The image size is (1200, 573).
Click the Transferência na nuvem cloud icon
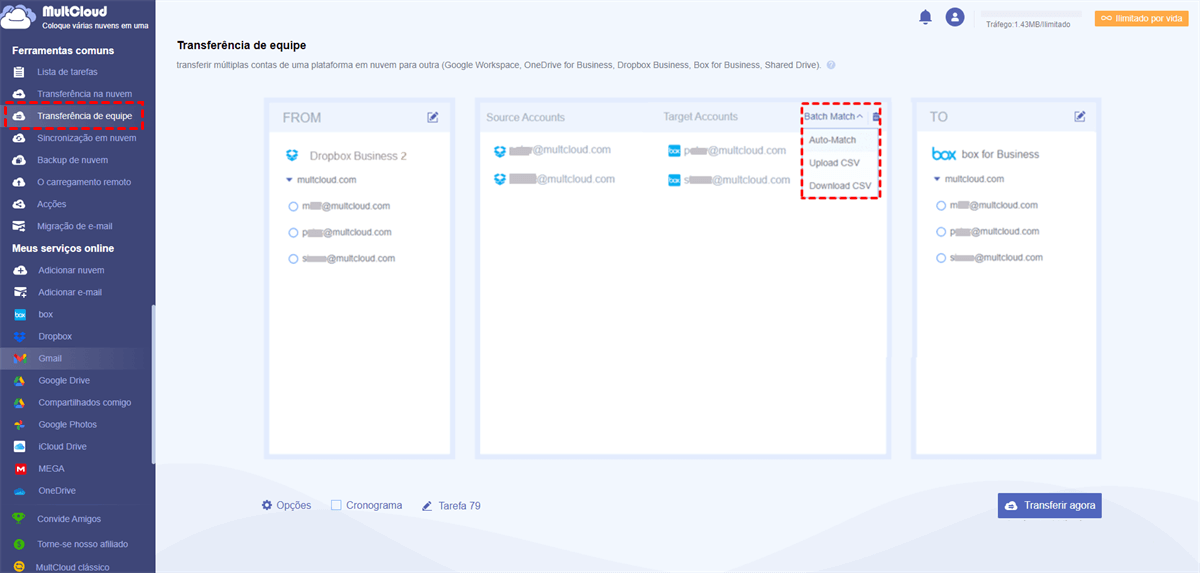(x=19, y=94)
